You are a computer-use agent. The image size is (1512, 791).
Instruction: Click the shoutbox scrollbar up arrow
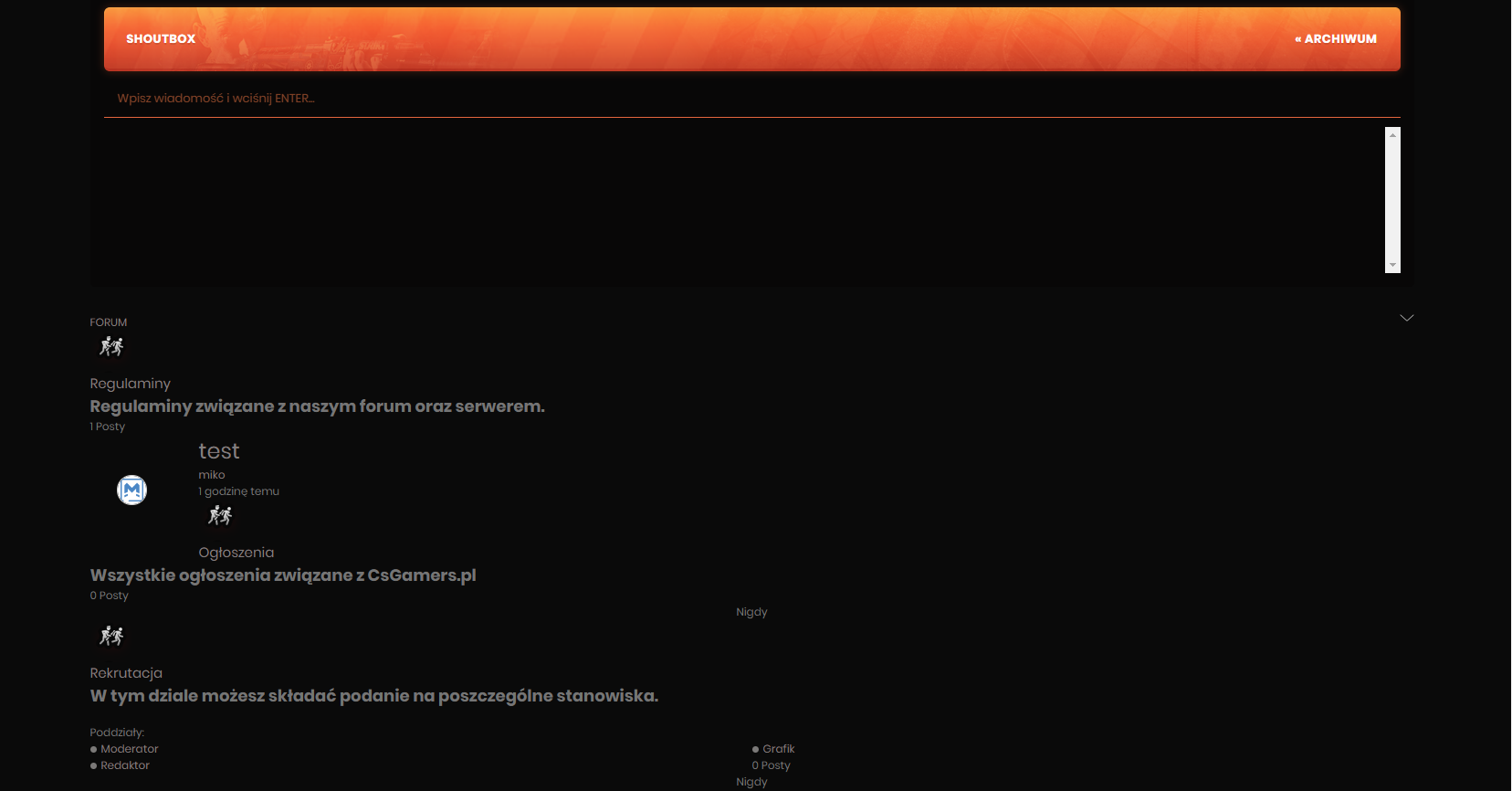click(x=1392, y=135)
